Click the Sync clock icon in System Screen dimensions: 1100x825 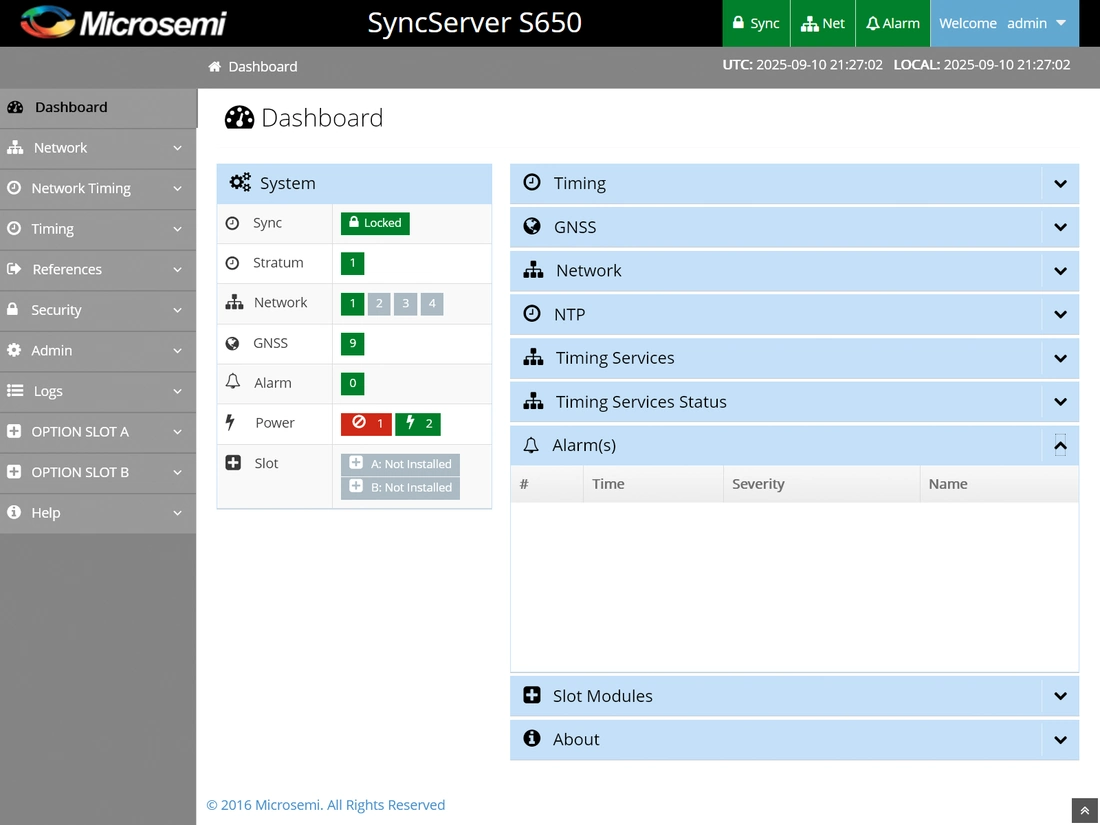[x=232, y=223]
